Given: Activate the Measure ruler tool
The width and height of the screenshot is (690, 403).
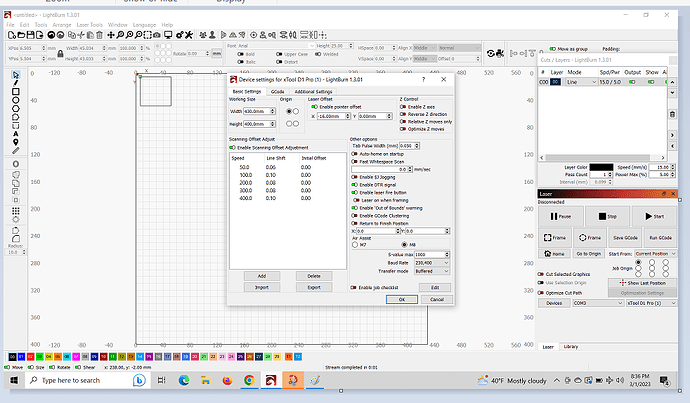Looking at the screenshot, I should click(x=16, y=150).
